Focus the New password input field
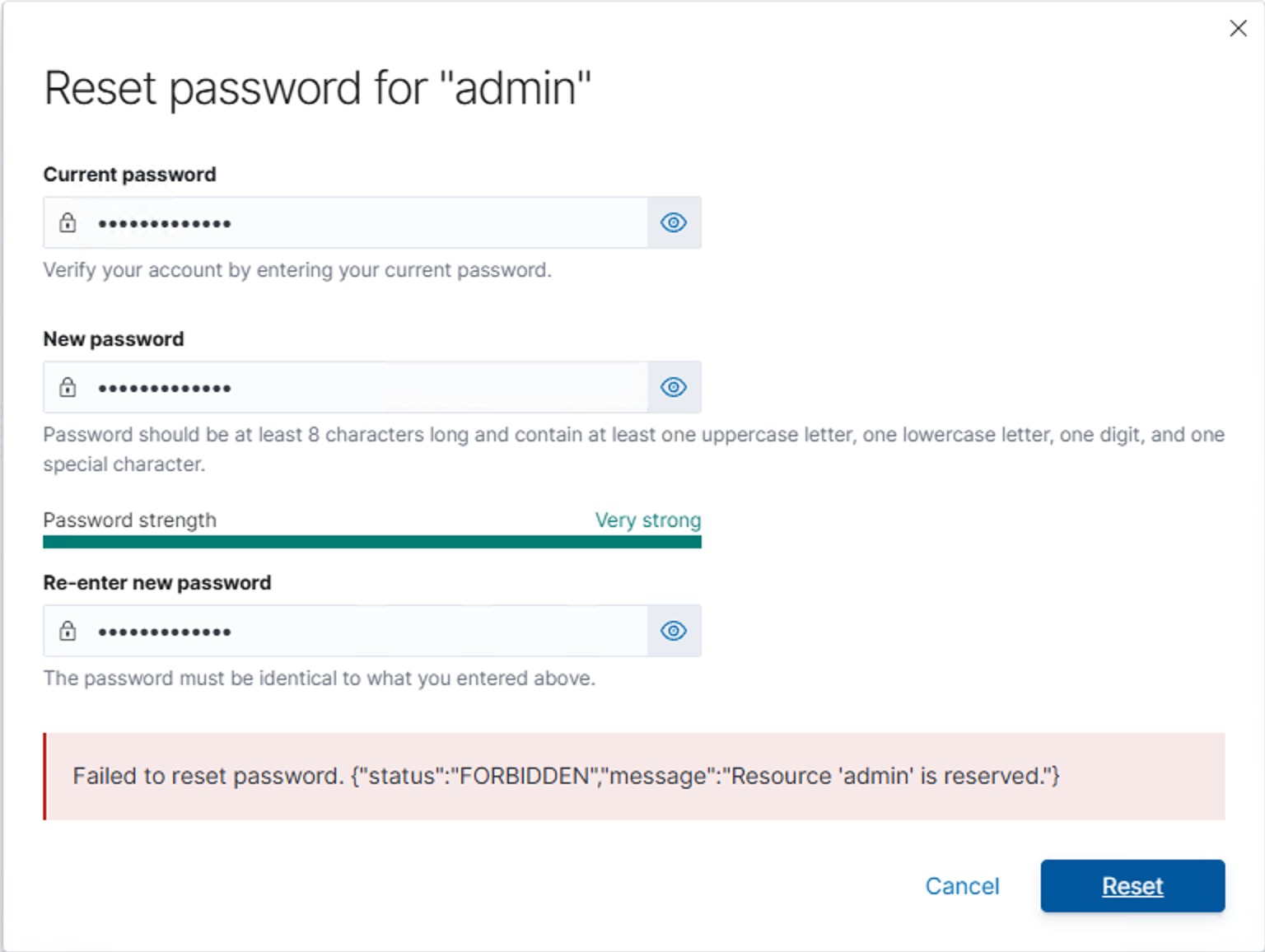The image size is (1265, 952). pyautogui.click(x=346, y=387)
